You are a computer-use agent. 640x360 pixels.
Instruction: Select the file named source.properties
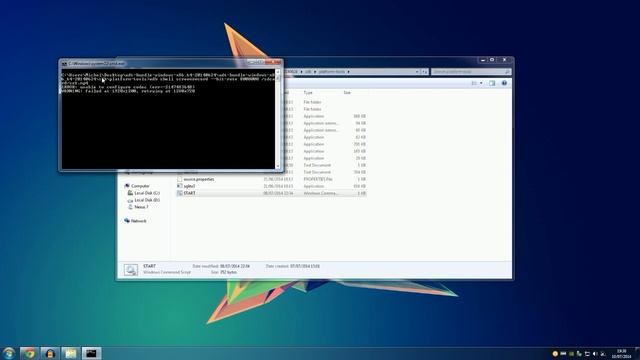tap(199, 179)
